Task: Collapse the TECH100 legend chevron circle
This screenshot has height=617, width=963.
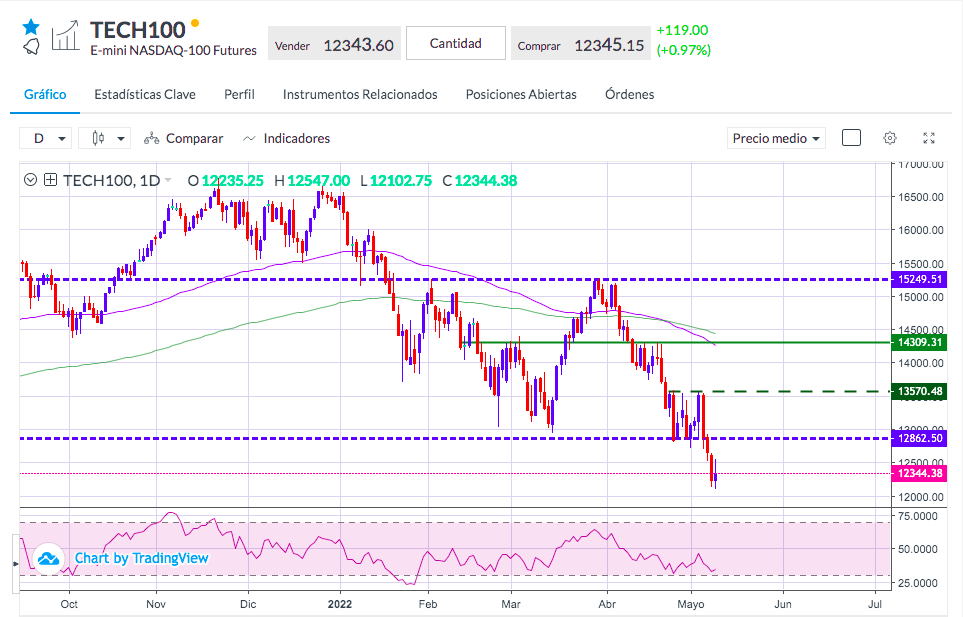Action: point(31,180)
